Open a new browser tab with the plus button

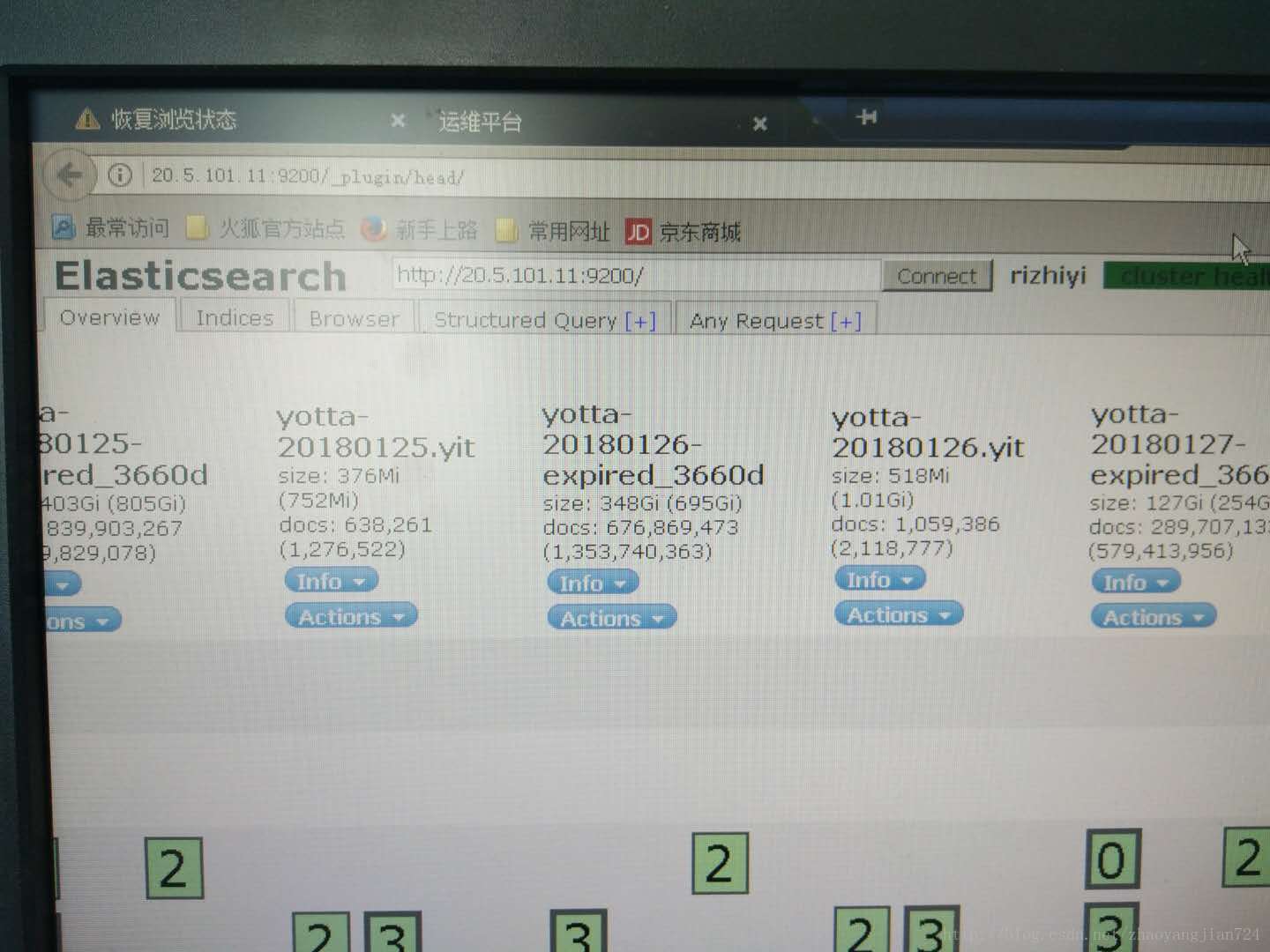[866, 116]
